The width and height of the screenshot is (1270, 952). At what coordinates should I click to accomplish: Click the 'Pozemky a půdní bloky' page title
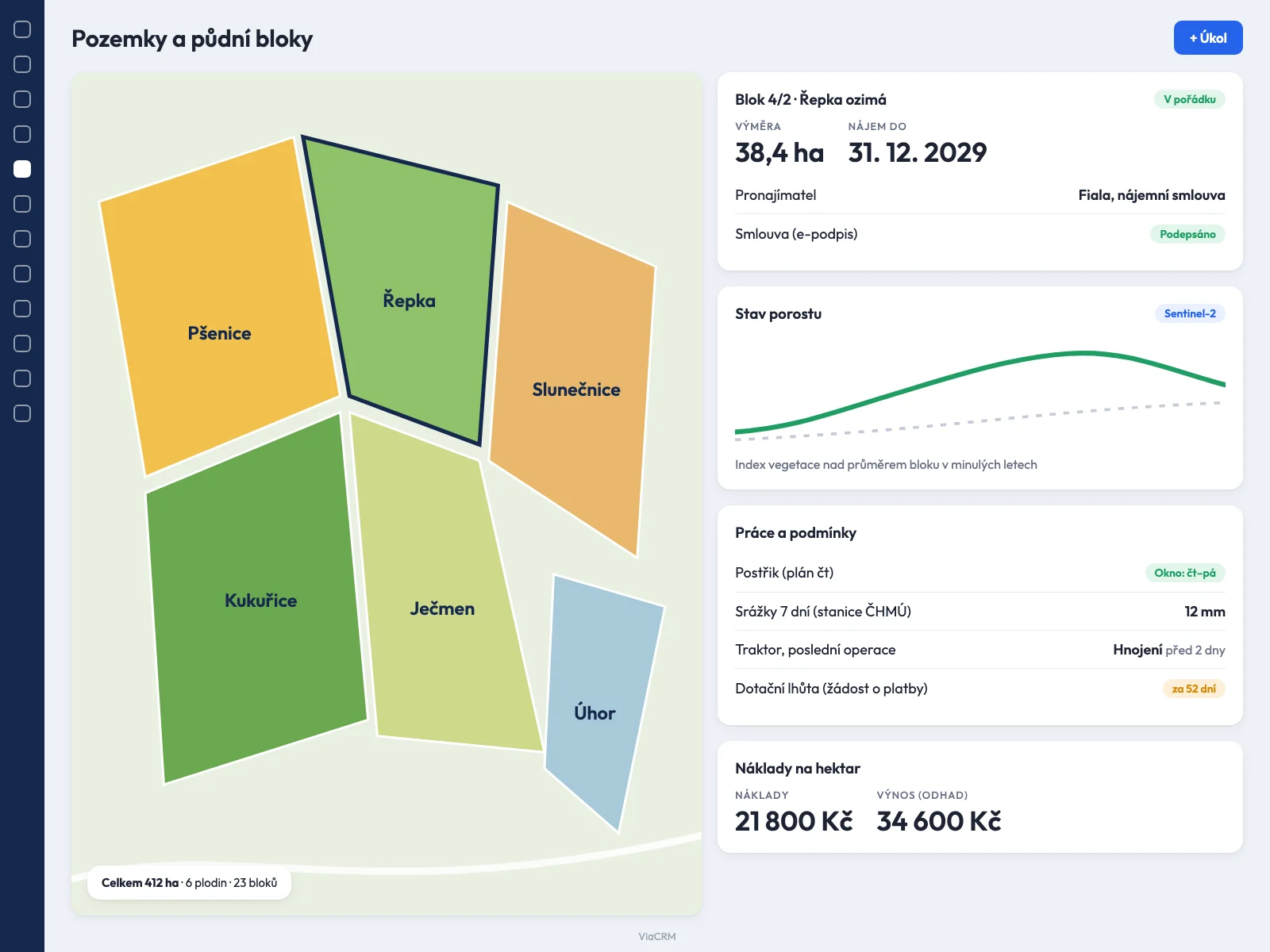point(192,39)
